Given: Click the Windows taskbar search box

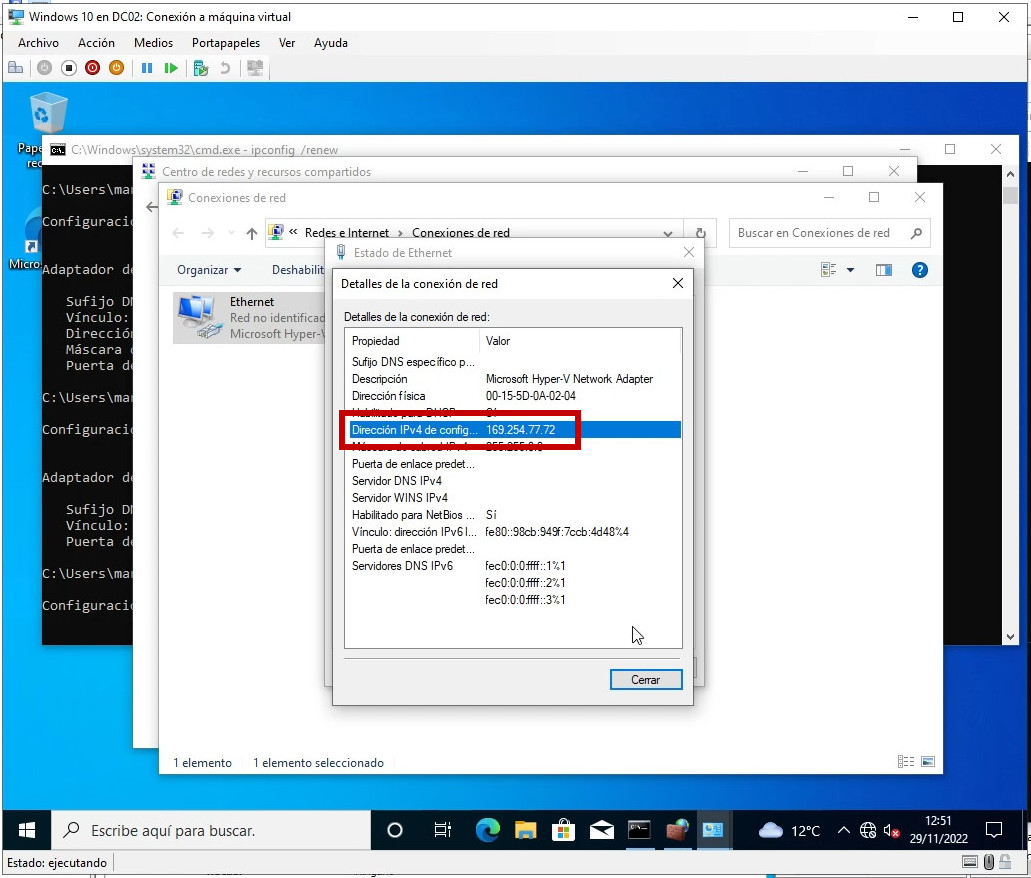Looking at the screenshot, I should [x=210, y=830].
